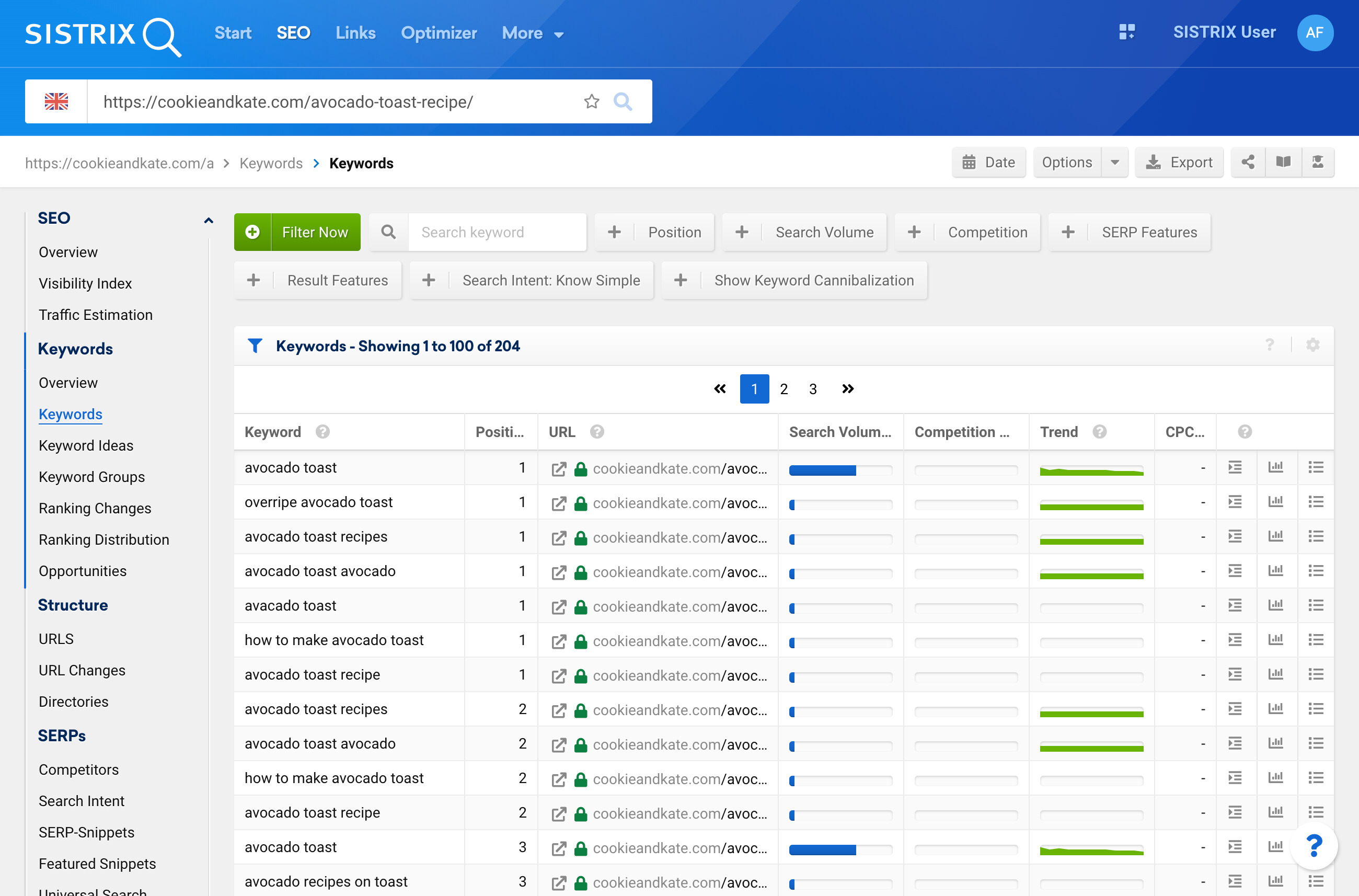Open table settings gear icon

1312,345
